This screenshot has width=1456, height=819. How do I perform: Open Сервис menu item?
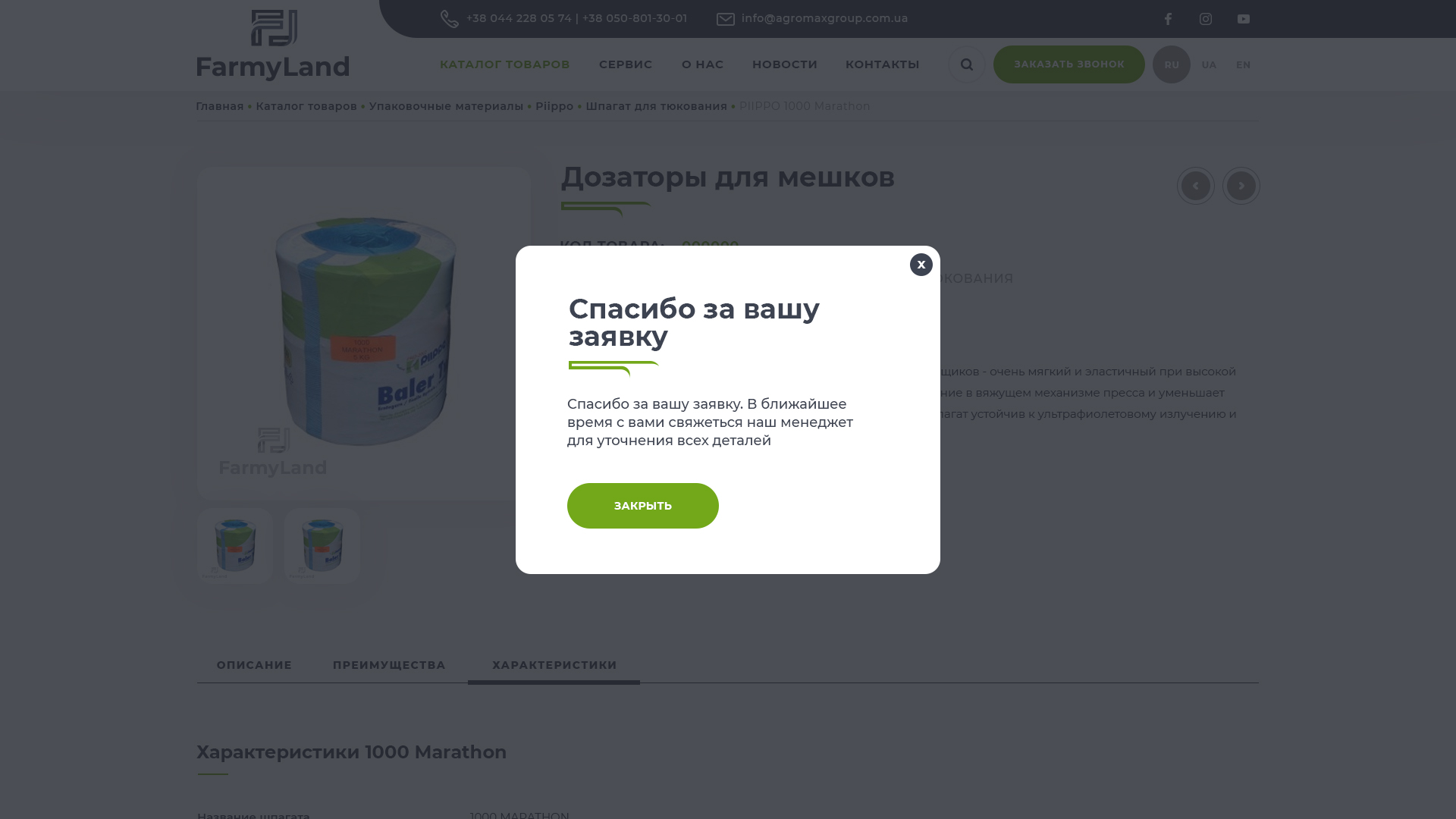[626, 64]
